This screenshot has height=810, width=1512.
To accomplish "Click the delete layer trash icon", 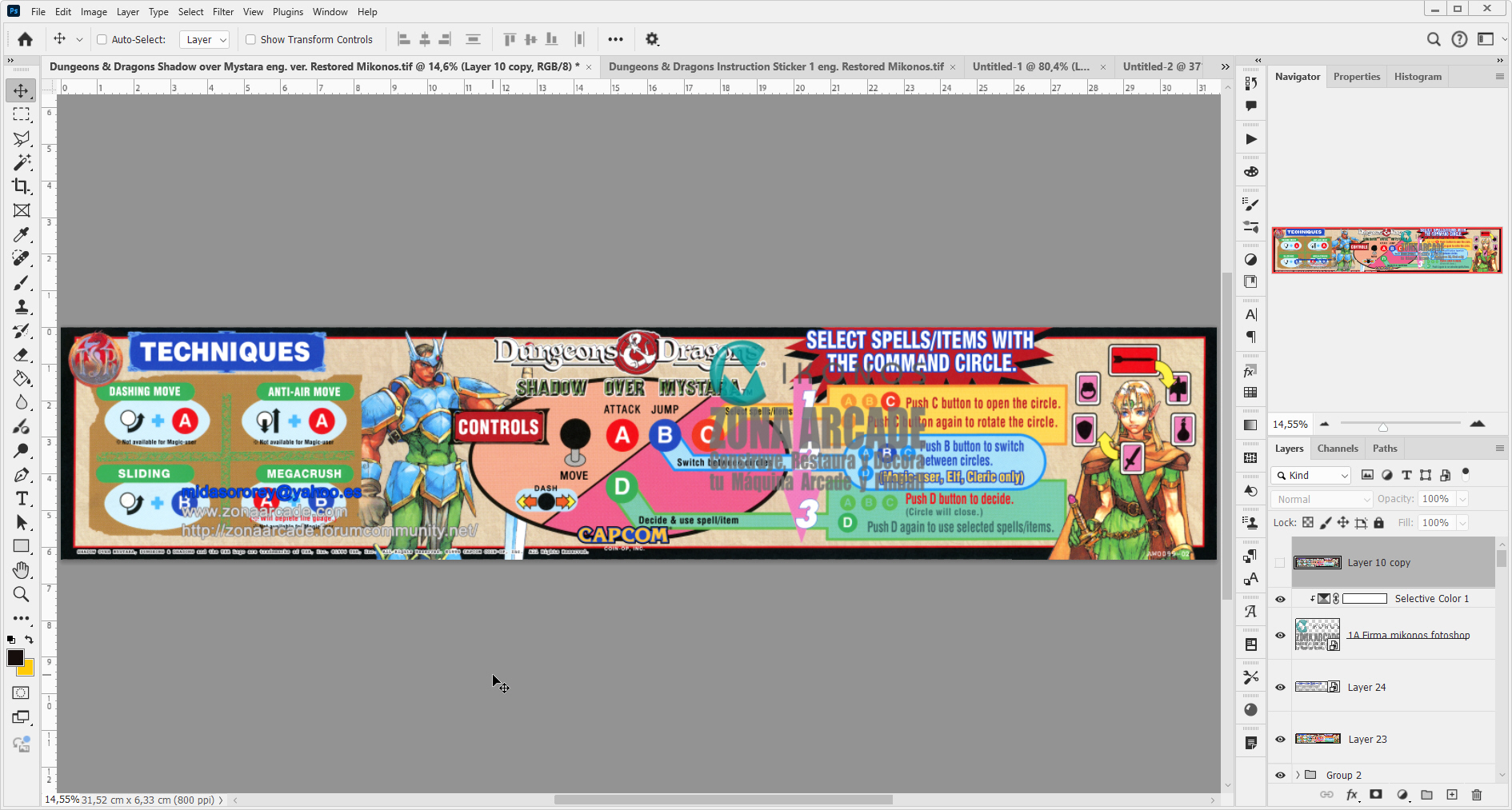I will coord(1477,795).
